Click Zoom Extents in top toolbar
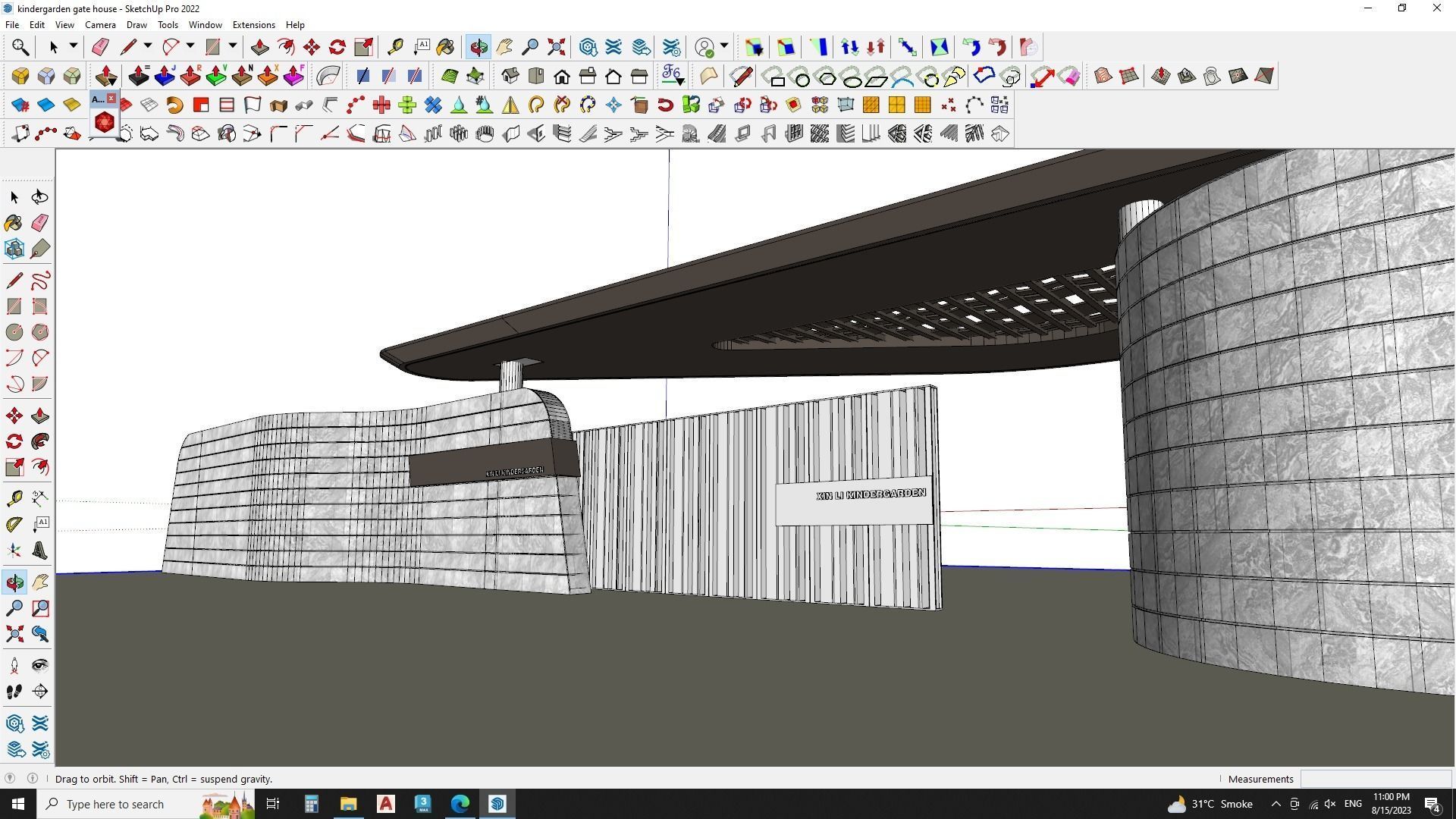The image size is (1456, 819). tap(556, 47)
